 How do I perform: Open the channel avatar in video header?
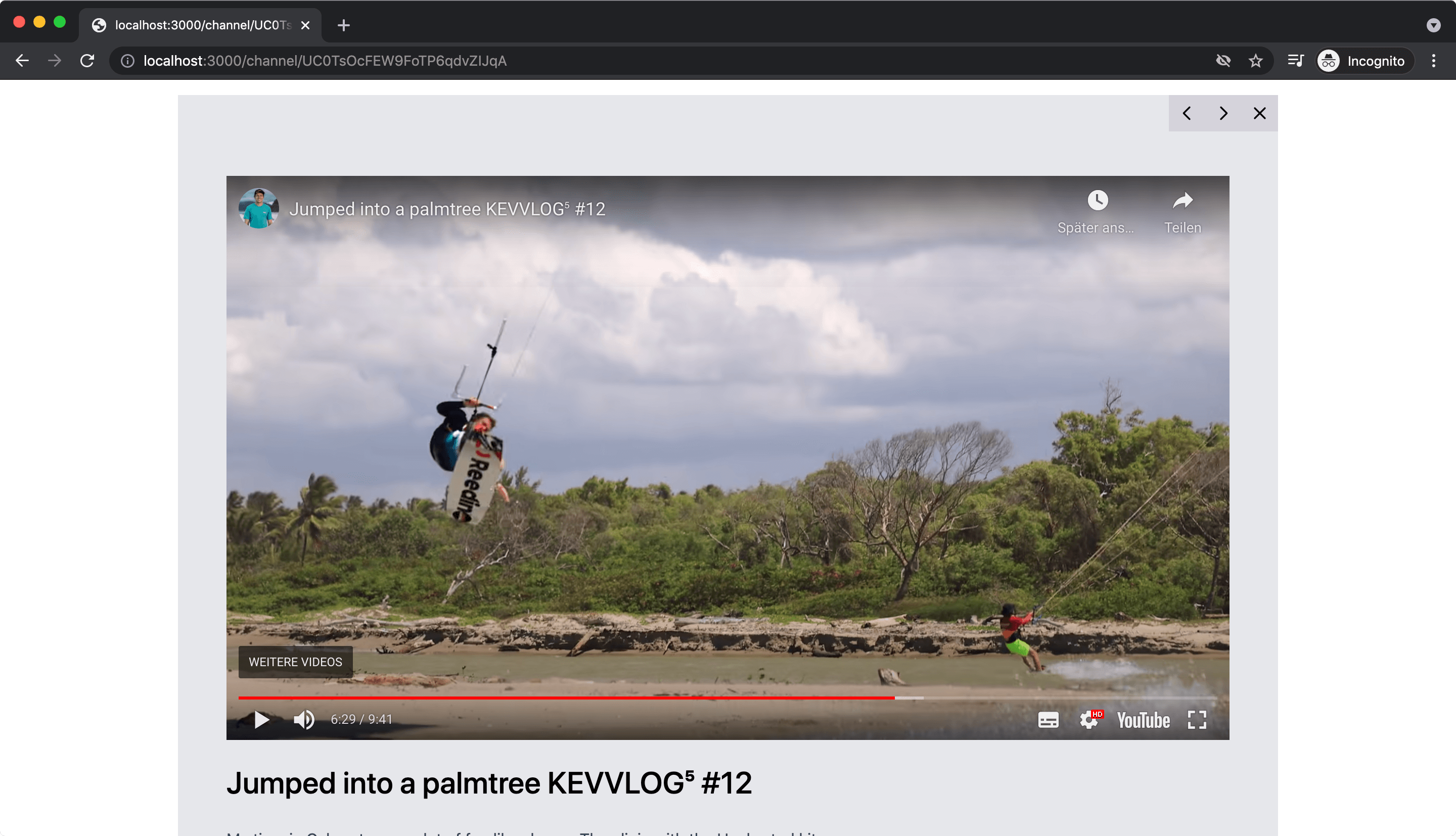click(259, 208)
